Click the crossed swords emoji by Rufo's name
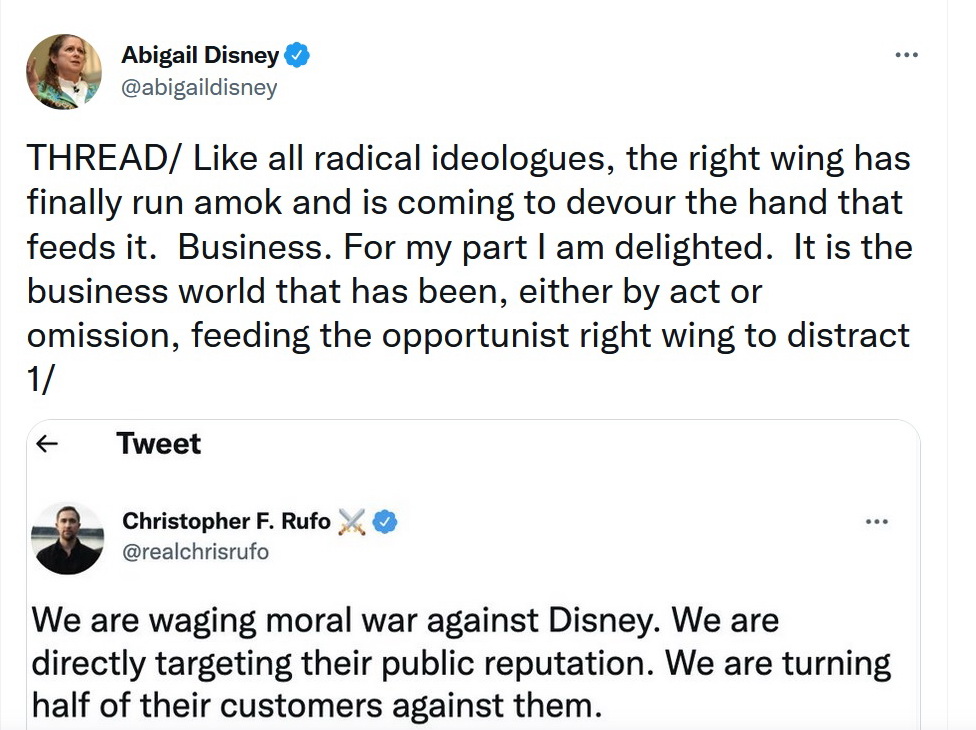This screenshot has height=730, width=976. click(x=352, y=521)
